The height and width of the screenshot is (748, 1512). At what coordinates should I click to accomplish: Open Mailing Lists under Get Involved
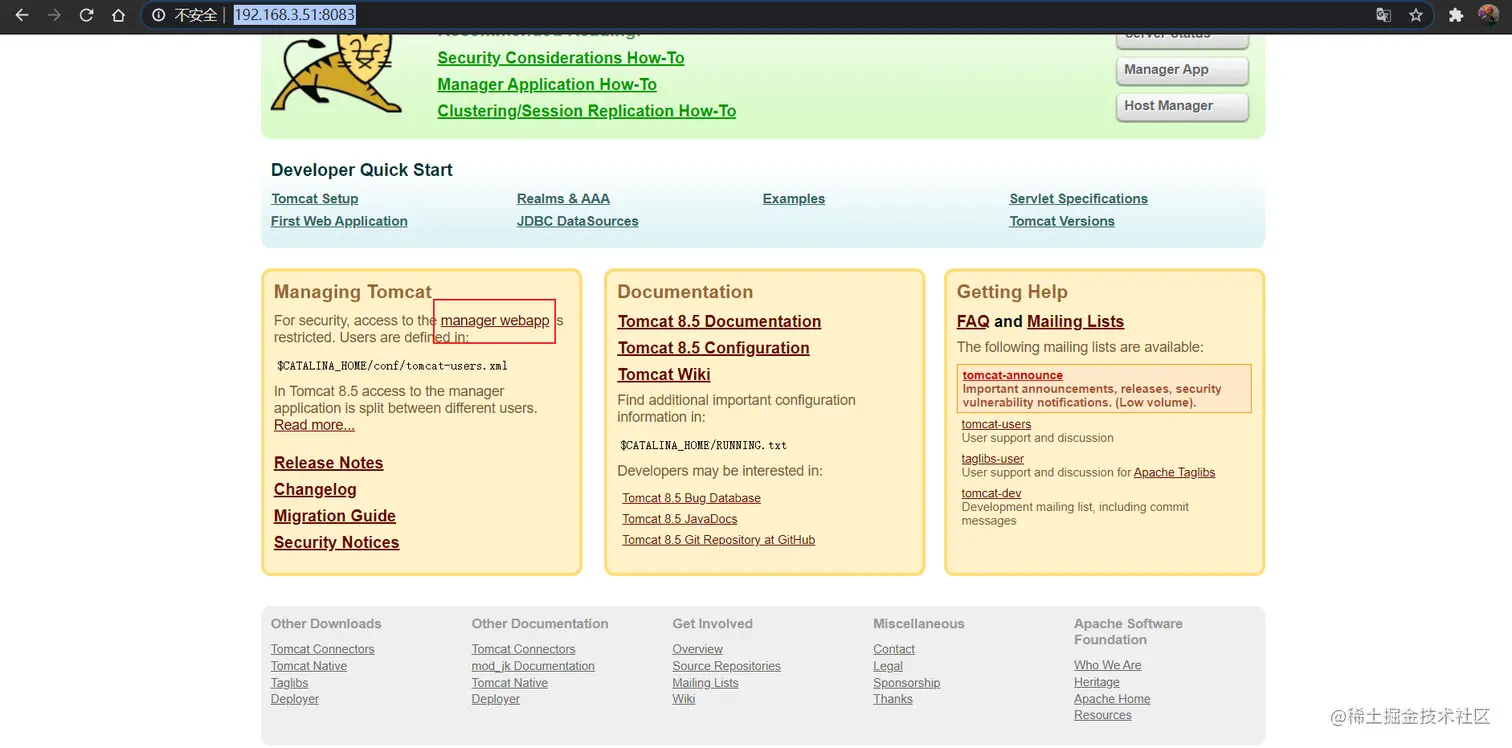pyautogui.click(x=706, y=683)
